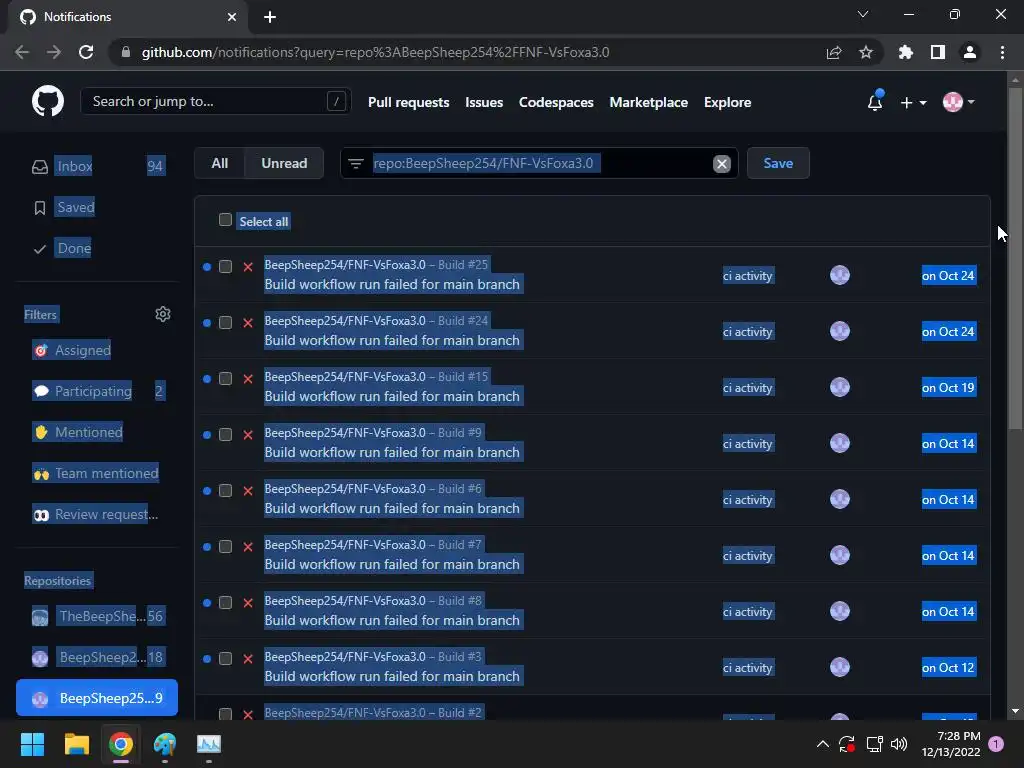The image size is (1024, 768).
Task: Select TheBeepShe... repository with 56 notifications
Action: (x=97, y=616)
